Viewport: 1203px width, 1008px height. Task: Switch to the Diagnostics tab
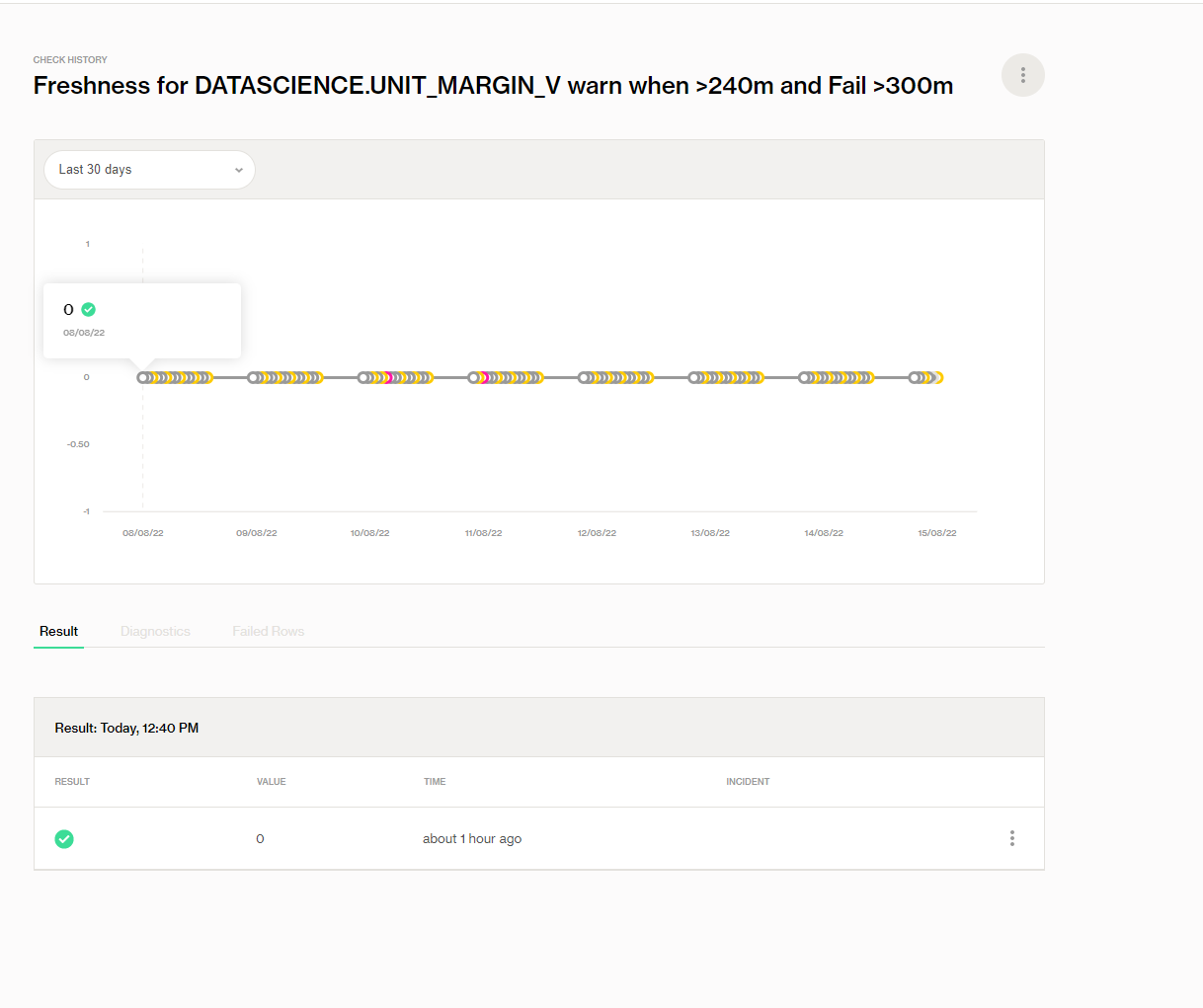click(x=155, y=631)
